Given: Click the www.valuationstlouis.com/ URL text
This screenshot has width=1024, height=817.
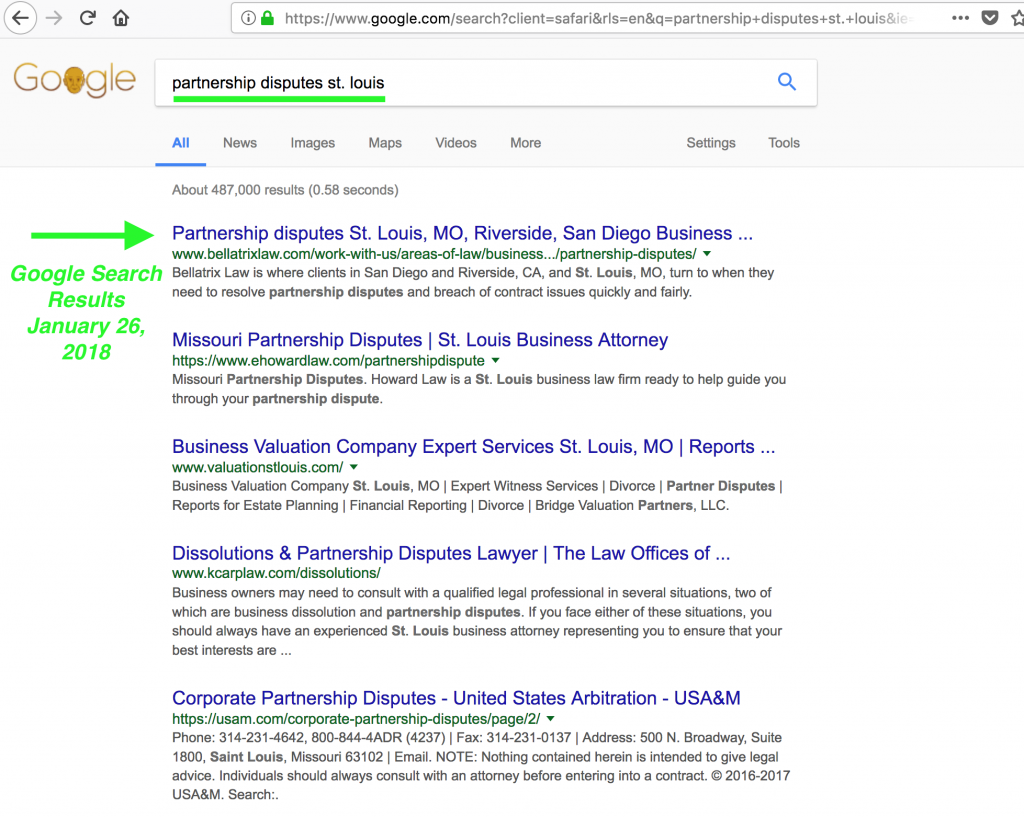Looking at the screenshot, I should coord(257,468).
